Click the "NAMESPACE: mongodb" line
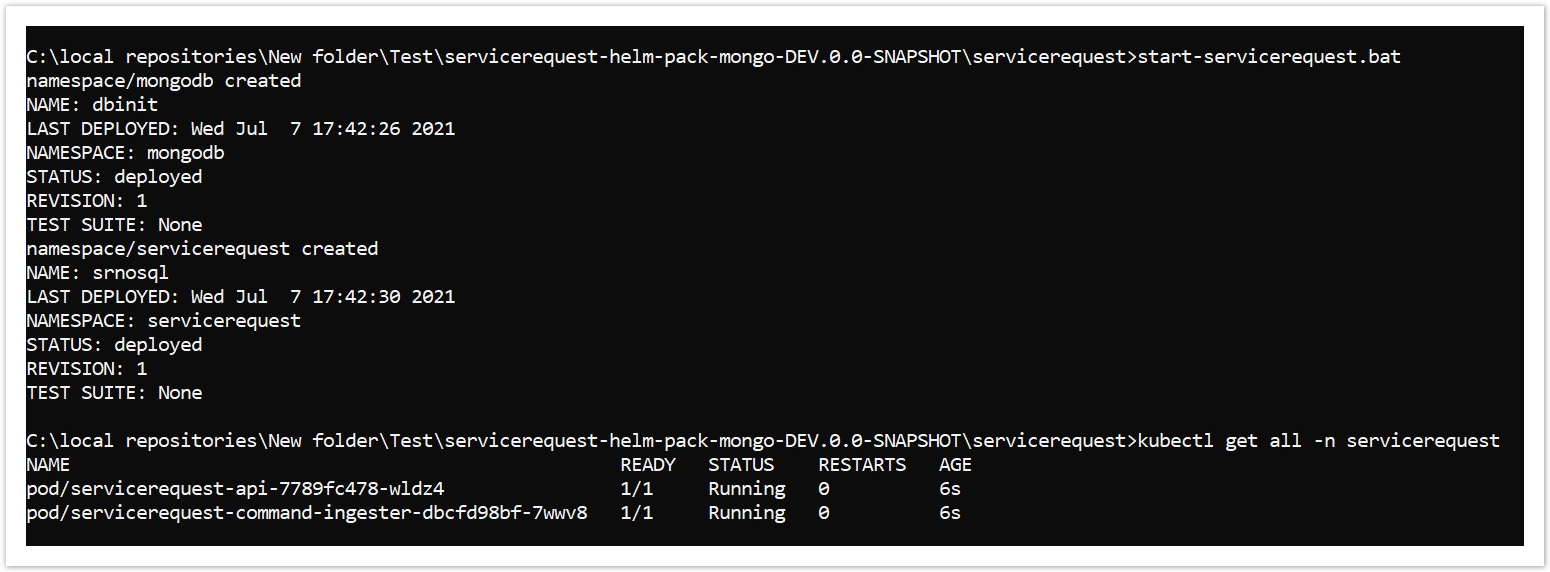 pos(125,153)
